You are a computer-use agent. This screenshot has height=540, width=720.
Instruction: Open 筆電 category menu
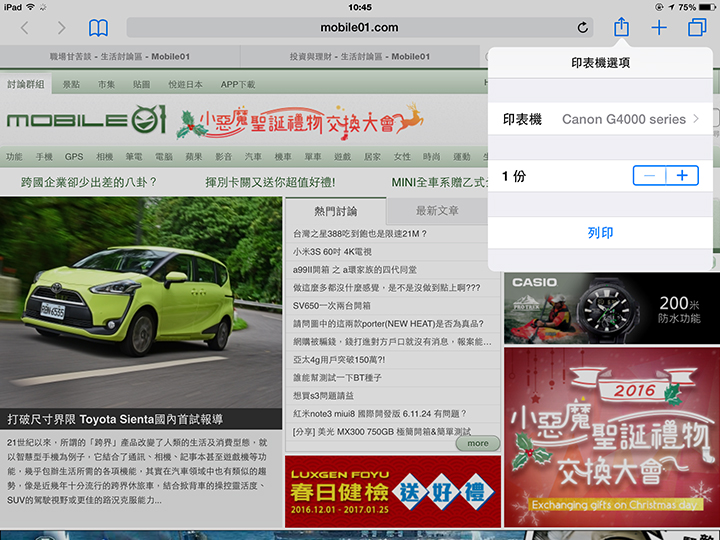click(134, 157)
